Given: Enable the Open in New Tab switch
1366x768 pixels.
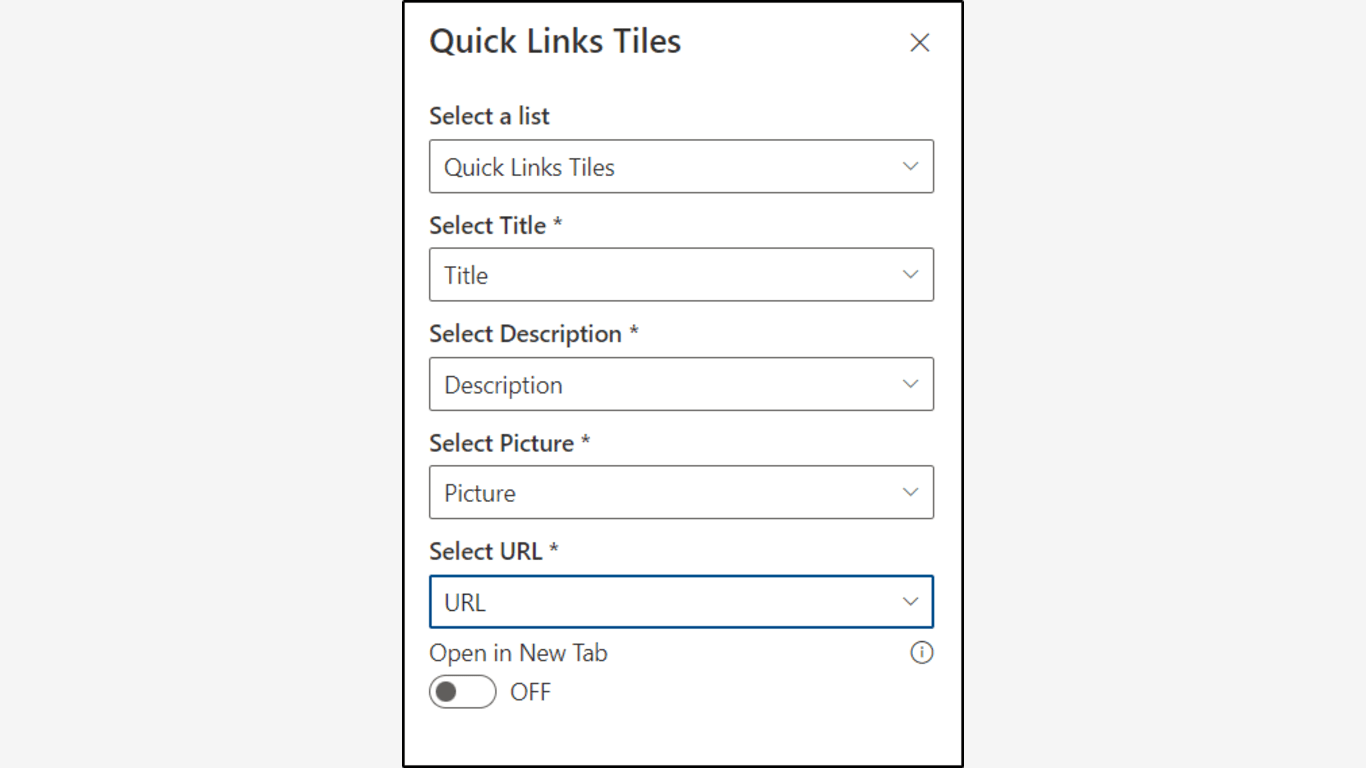Looking at the screenshot, I should [x=462, y=692].
